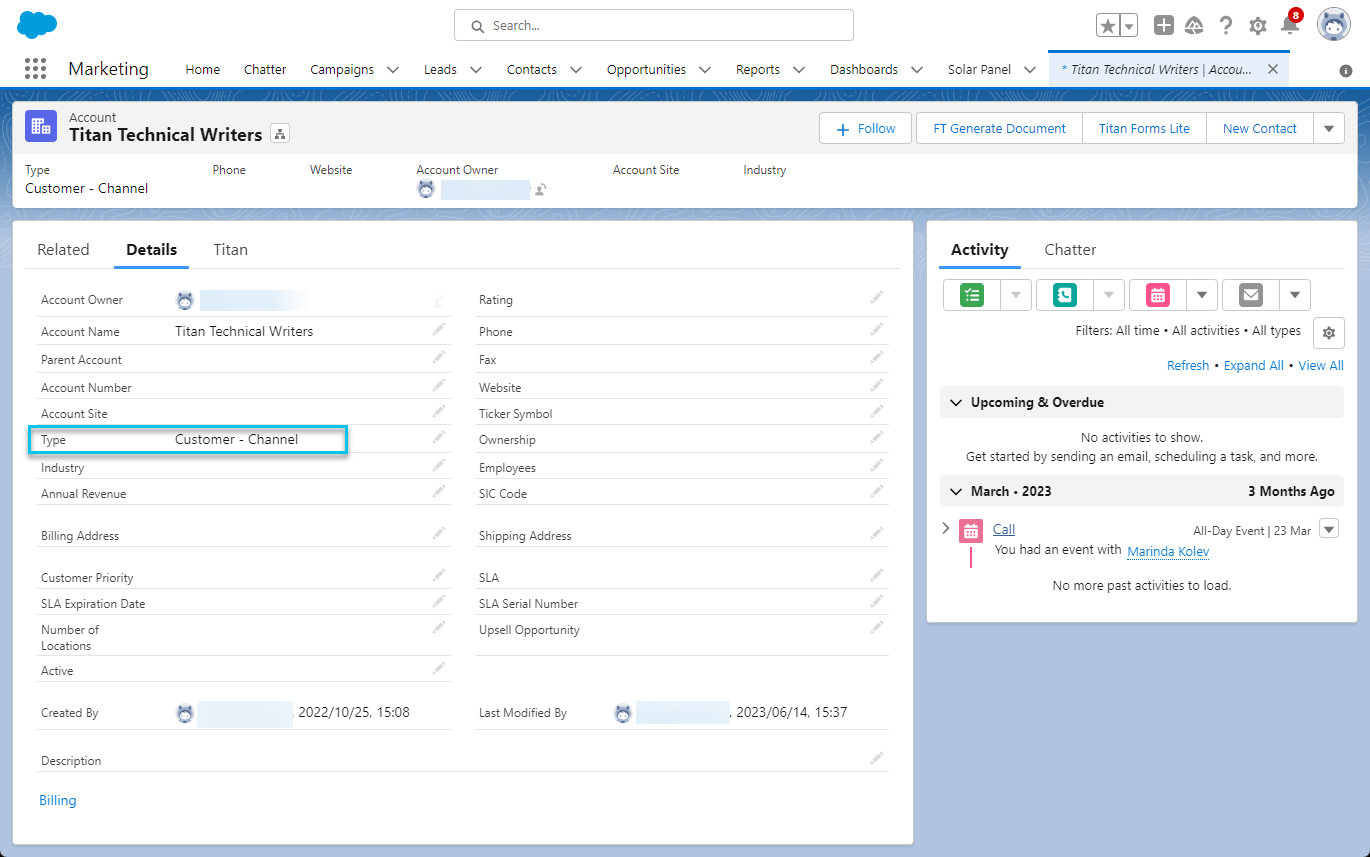
Task: Open the Marinda Kolev link
Action: click(x=1168, y=551)
